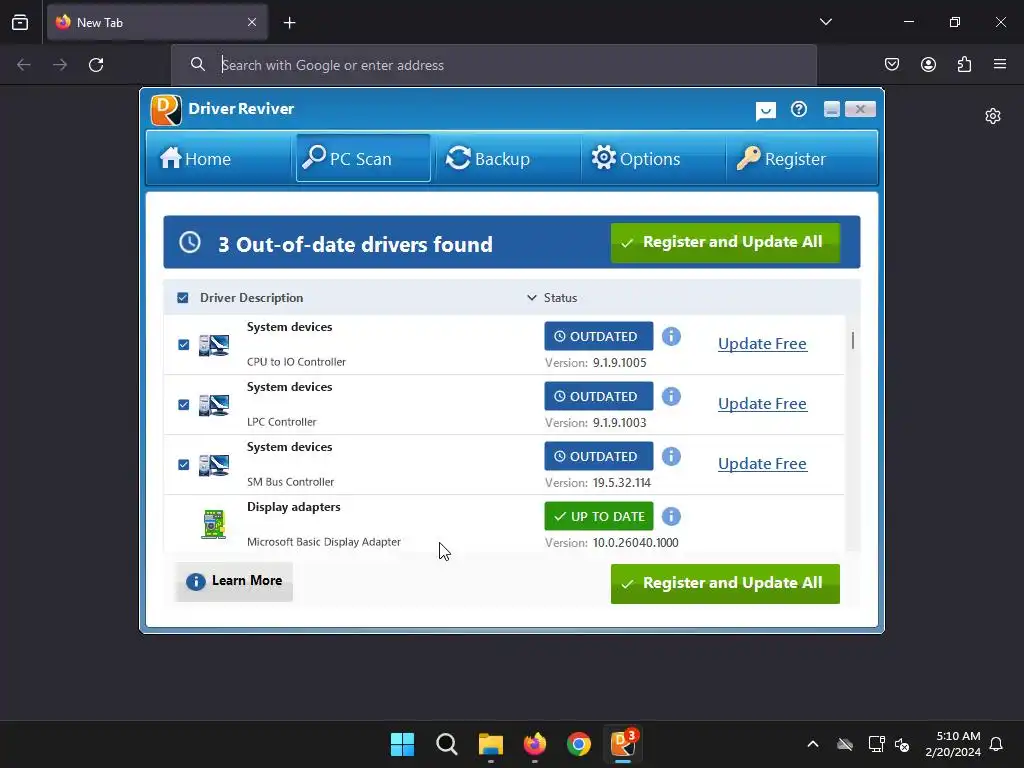
Task: Open Firefox new tab with plus button
Action: 290,23
